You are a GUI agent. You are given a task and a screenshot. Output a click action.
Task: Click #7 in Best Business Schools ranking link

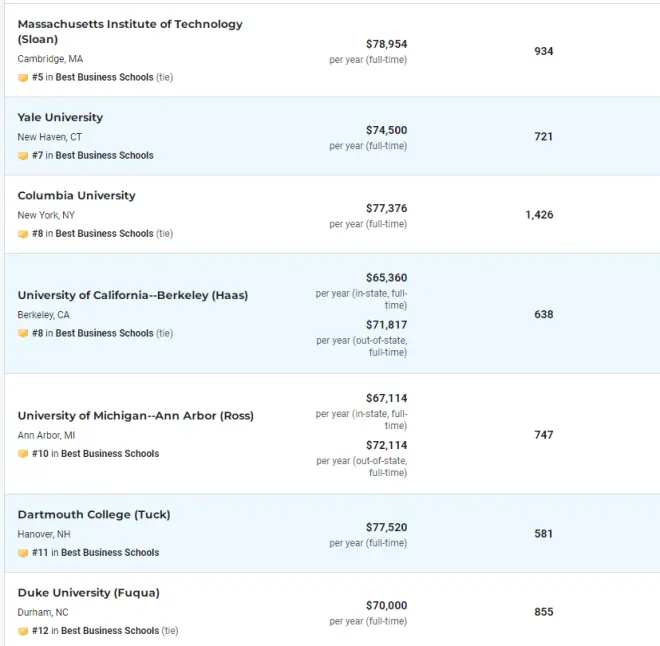(x=93, y=155)
